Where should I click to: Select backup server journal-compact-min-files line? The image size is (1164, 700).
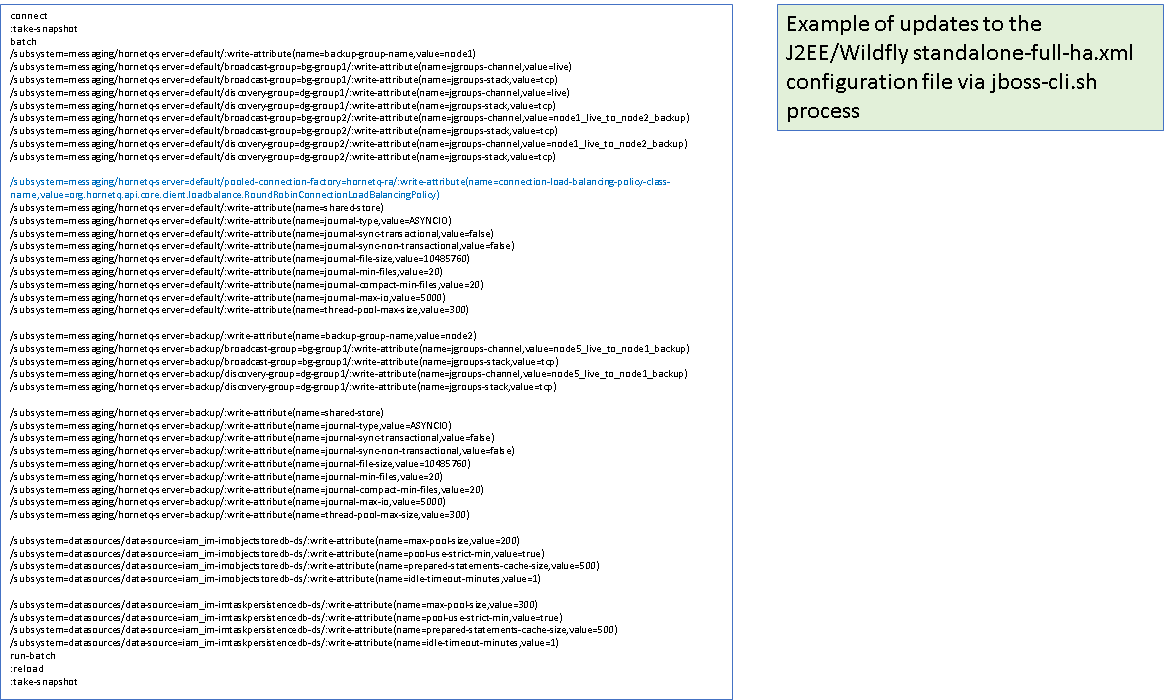[247, 490]
